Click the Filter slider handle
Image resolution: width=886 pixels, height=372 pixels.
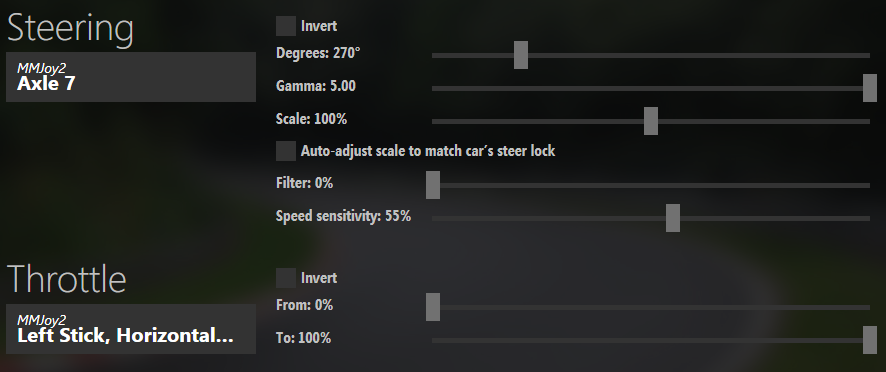433,185
